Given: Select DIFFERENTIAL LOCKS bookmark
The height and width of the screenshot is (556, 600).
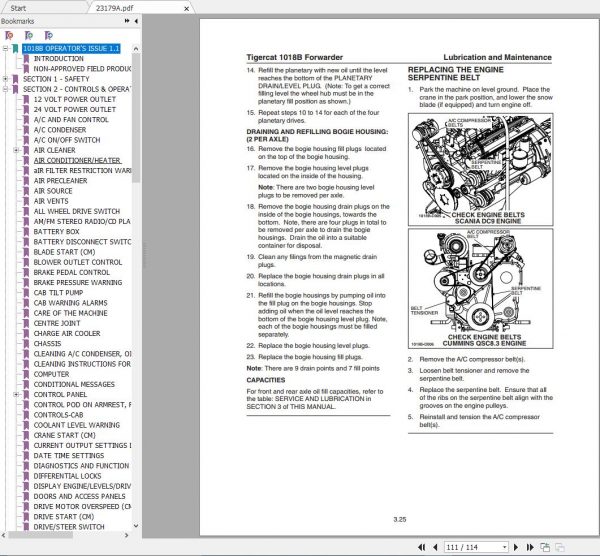Looking at the screenshot, I should 67,476.
